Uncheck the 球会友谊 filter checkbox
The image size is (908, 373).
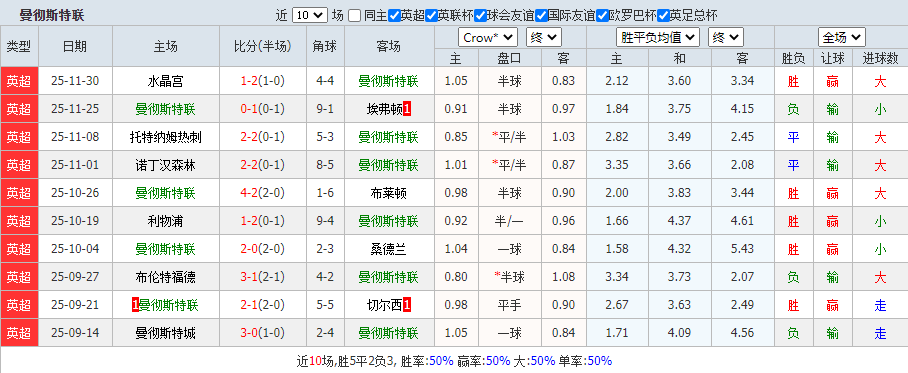pyautogui.click(x=480, y=16)
